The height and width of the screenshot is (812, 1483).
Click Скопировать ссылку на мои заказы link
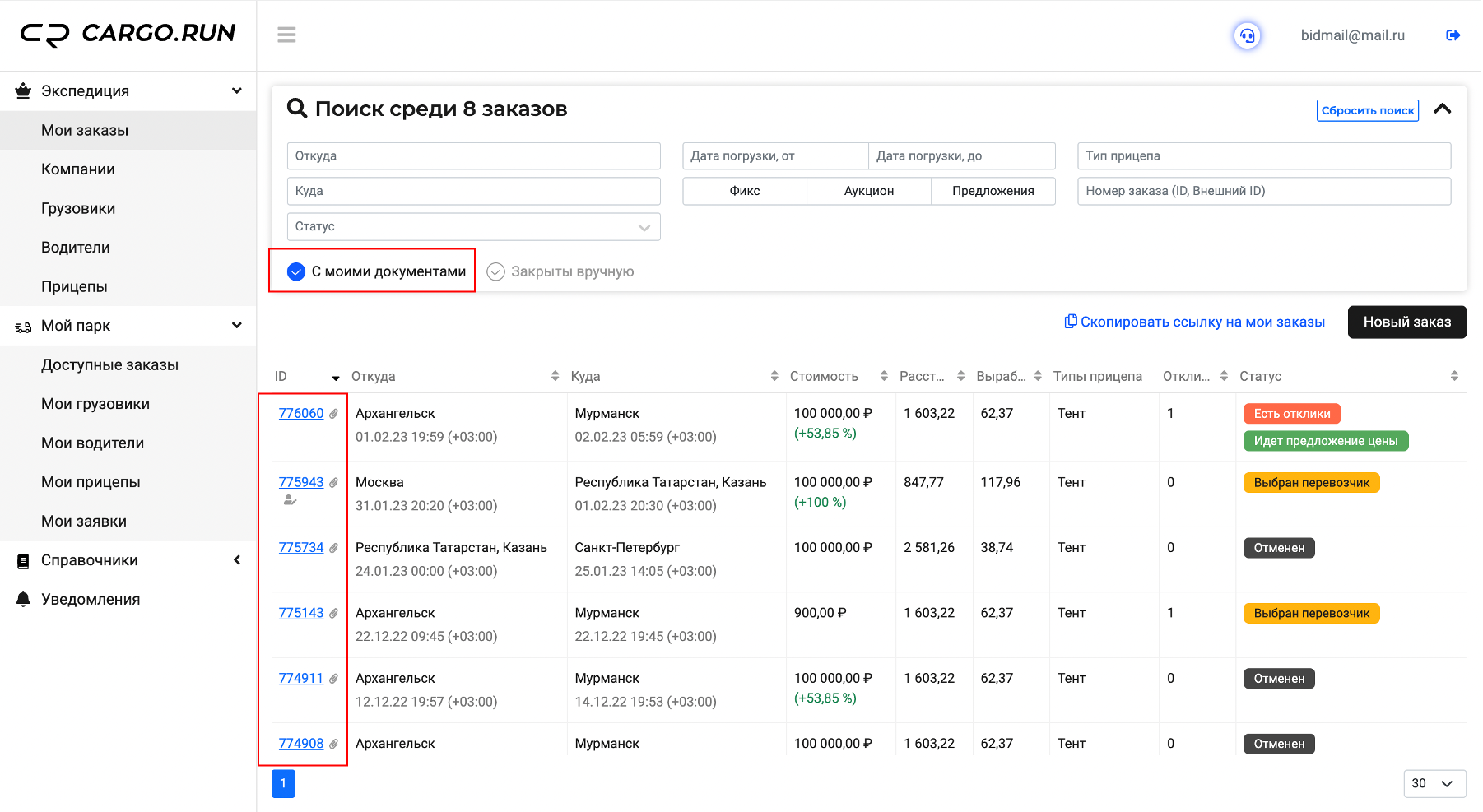(x=1195, y=322)
